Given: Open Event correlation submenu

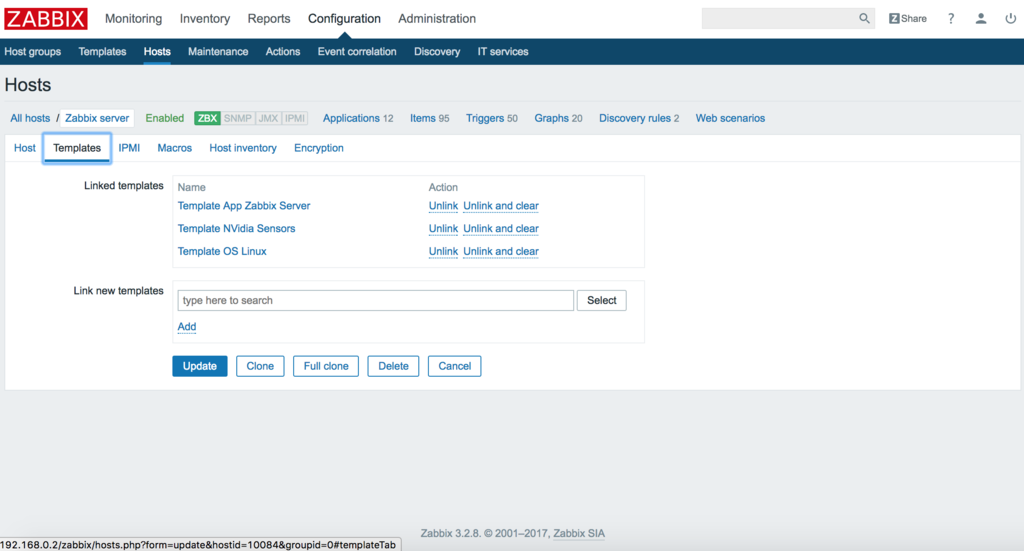Looking at the screenshot, I should 357,52.
